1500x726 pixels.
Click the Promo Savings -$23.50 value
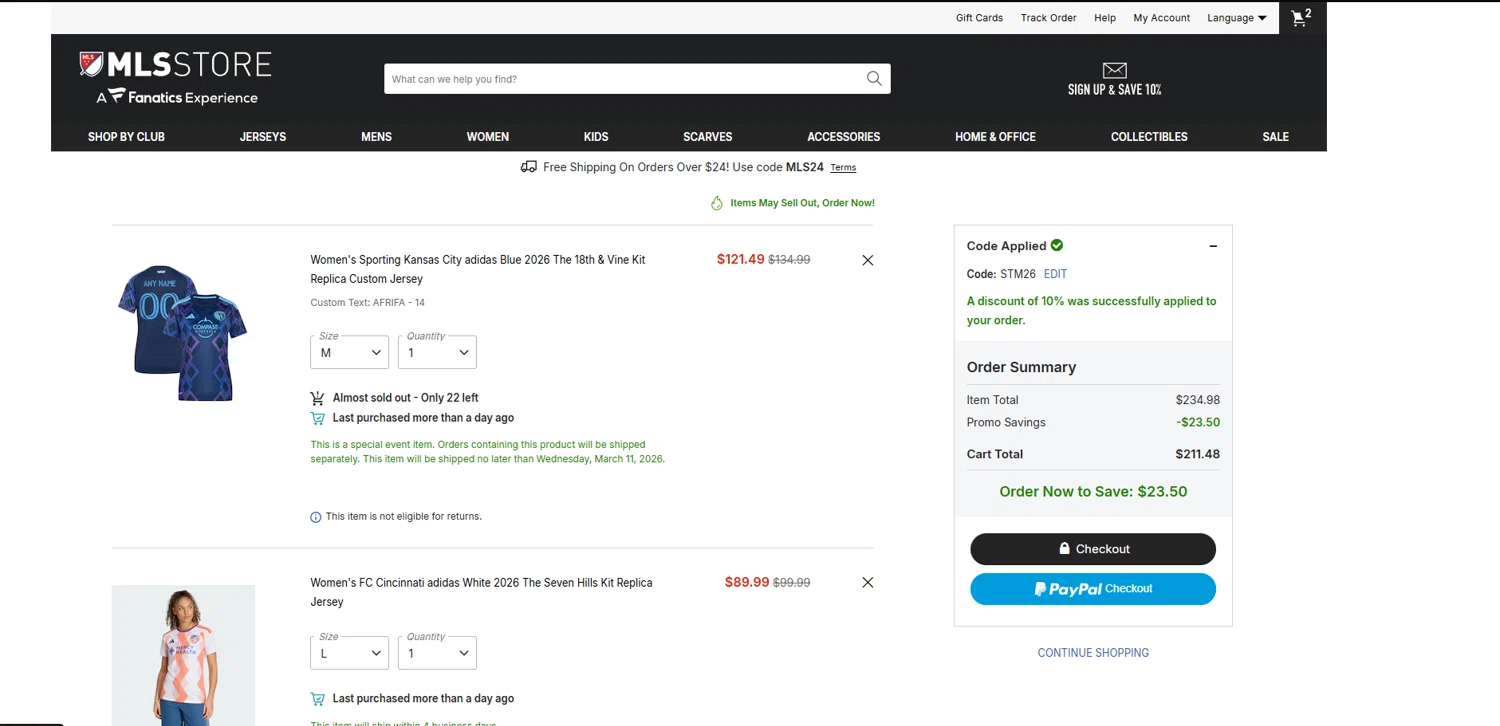click(x=1198, y=422)
